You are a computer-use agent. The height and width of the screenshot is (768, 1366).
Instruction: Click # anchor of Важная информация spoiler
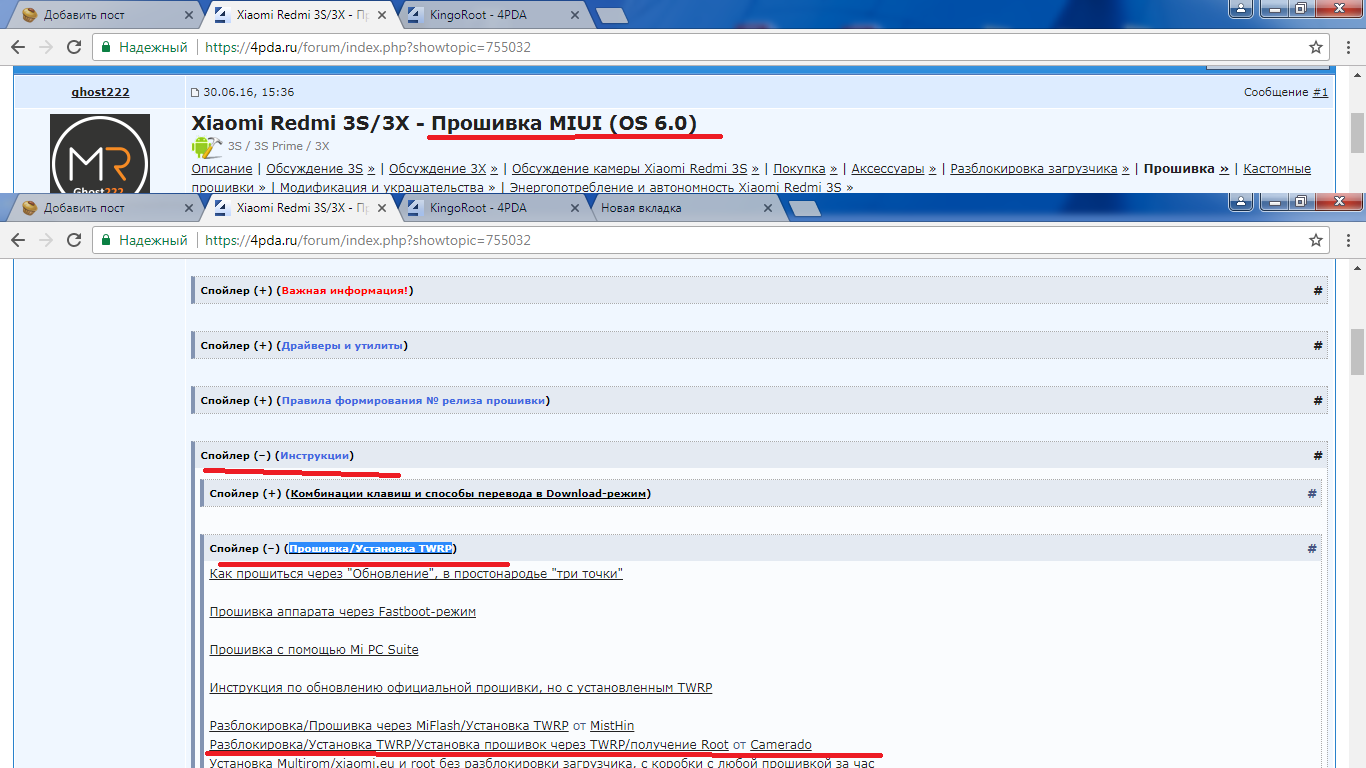pos(1318,290)
